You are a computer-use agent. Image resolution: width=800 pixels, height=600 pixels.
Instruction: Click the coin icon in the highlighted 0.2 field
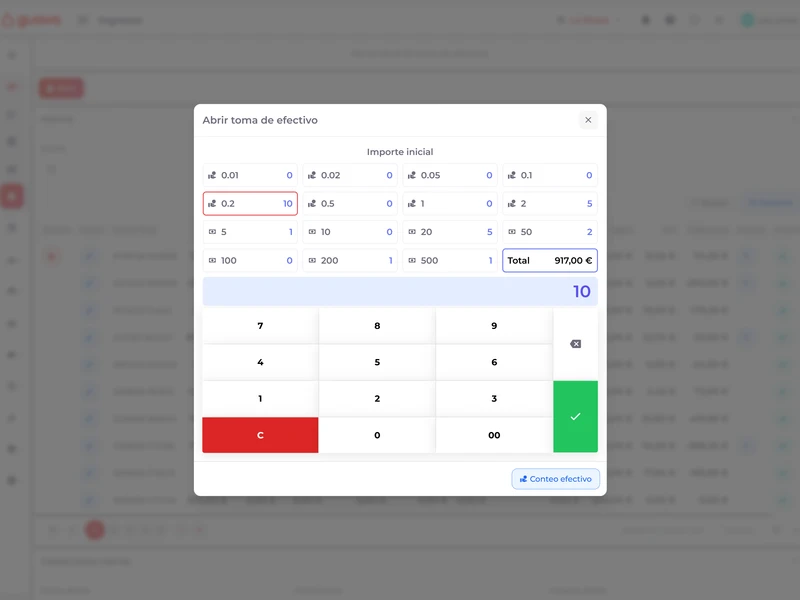coord(214,203)
